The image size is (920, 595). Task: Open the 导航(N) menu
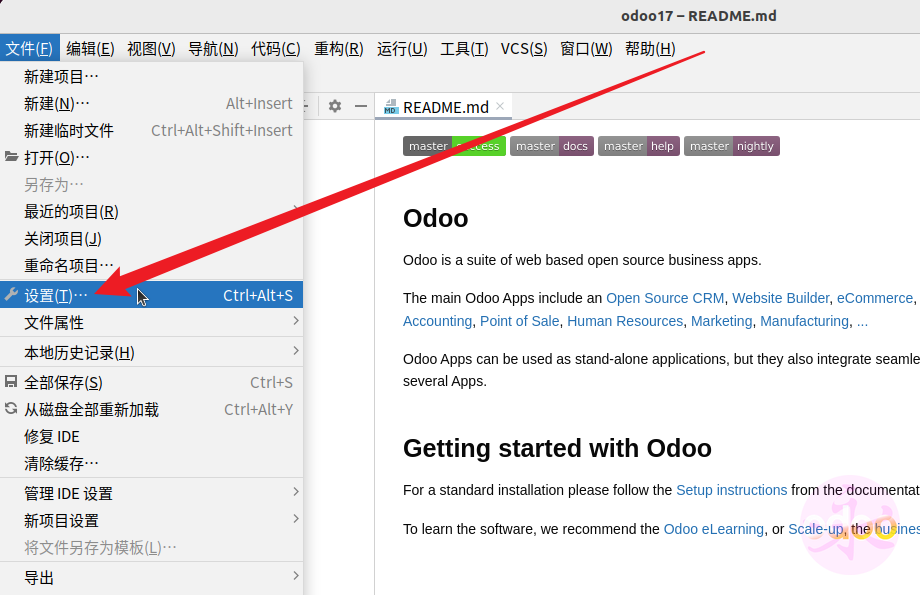click(213, 49)
